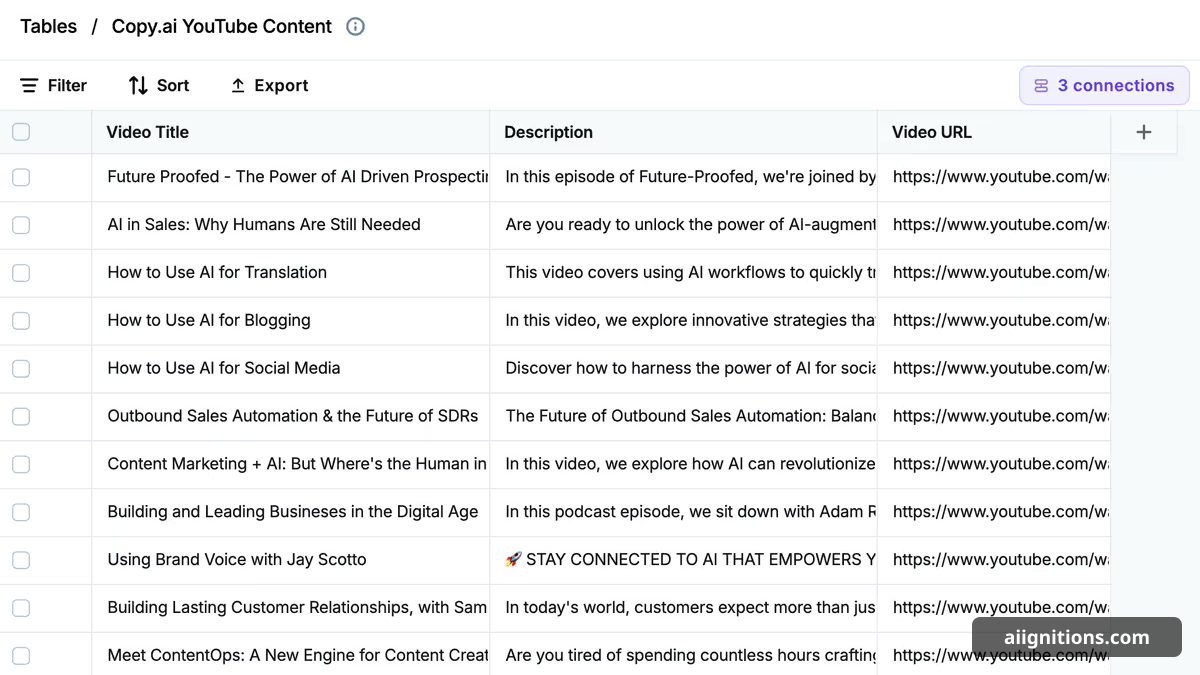Select the "How to Use AI for Translation" cell

tap(291, 273)
